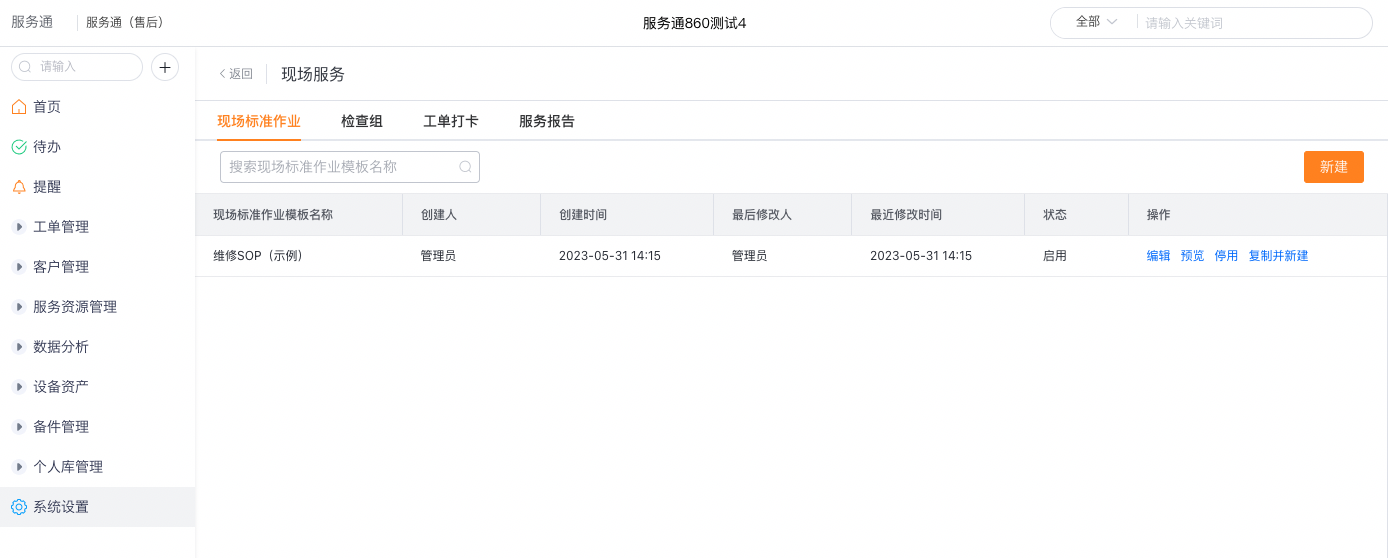The image size is (1388, 558).
Task: Open 系统设置 in the sidebar
Action: [98, 507]
